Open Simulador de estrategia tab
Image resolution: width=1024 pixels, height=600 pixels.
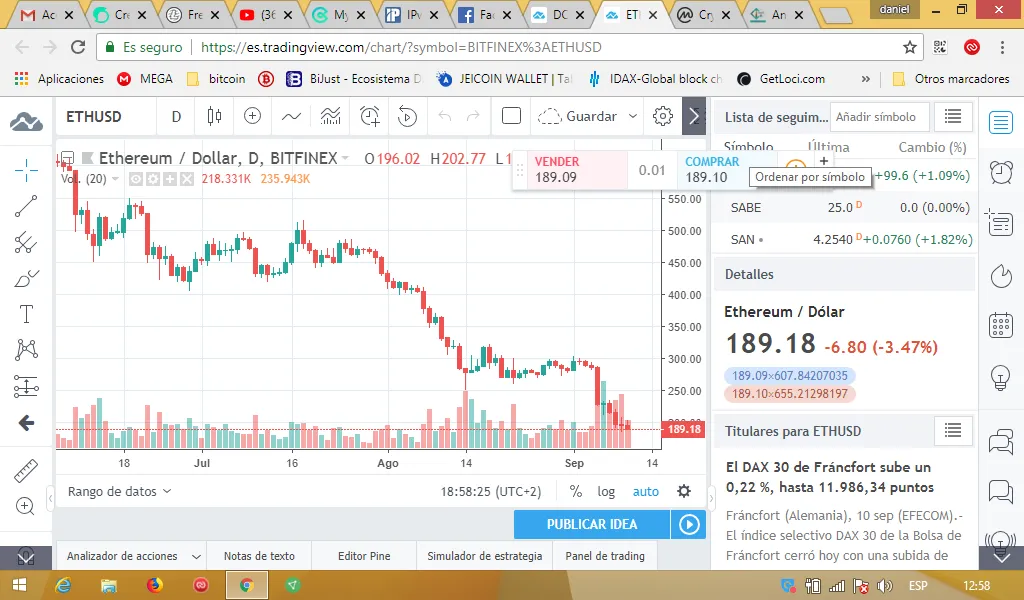pyautogui.click(x=485, y=556)
